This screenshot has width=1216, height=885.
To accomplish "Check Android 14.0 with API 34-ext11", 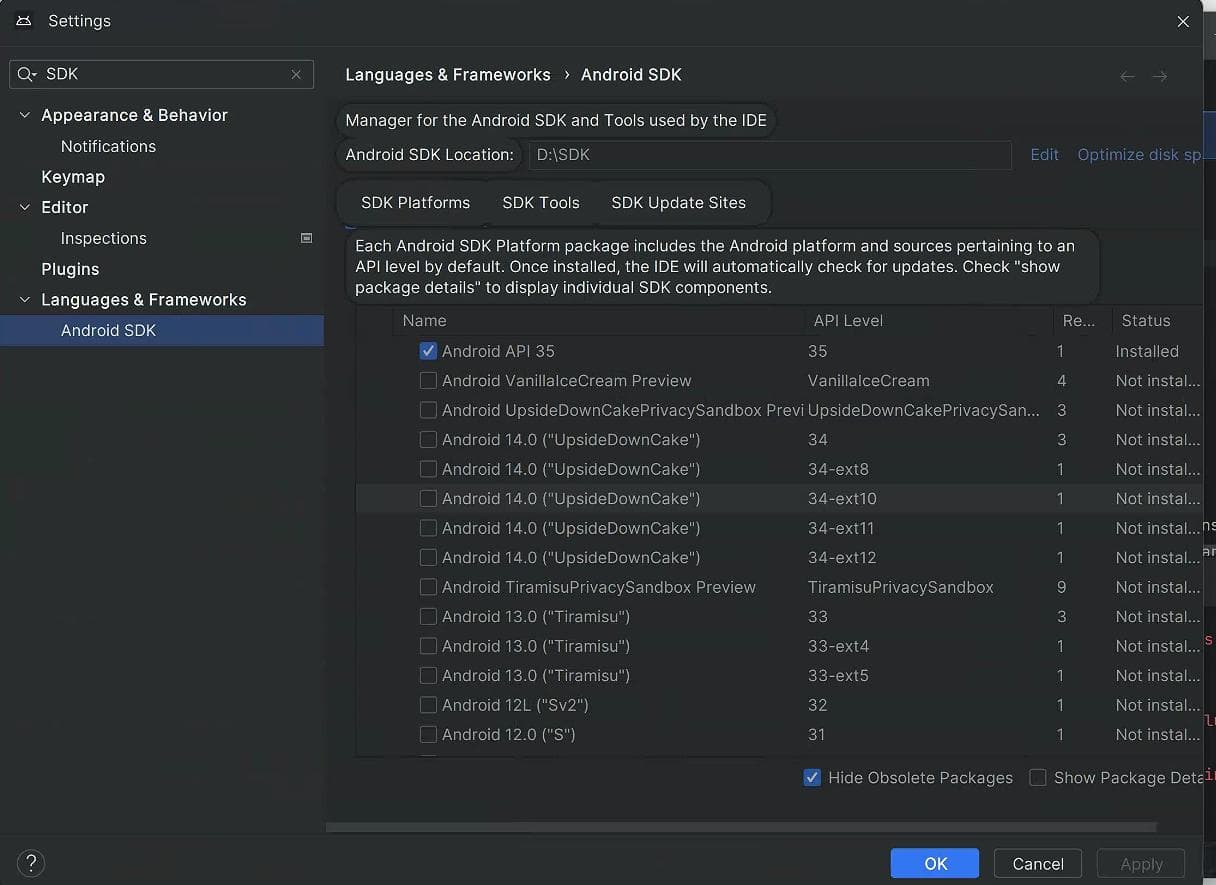I will (x=428, y=528).
